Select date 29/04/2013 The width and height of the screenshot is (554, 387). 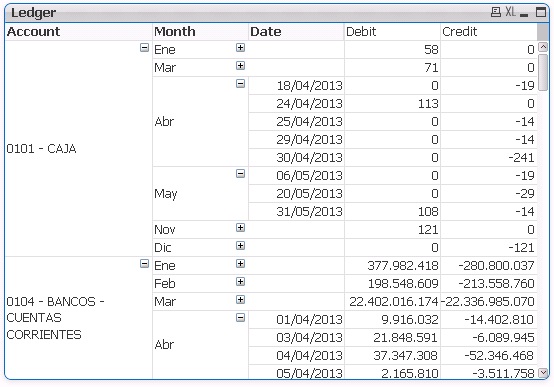pyautogui.click(x=296, y=140)
